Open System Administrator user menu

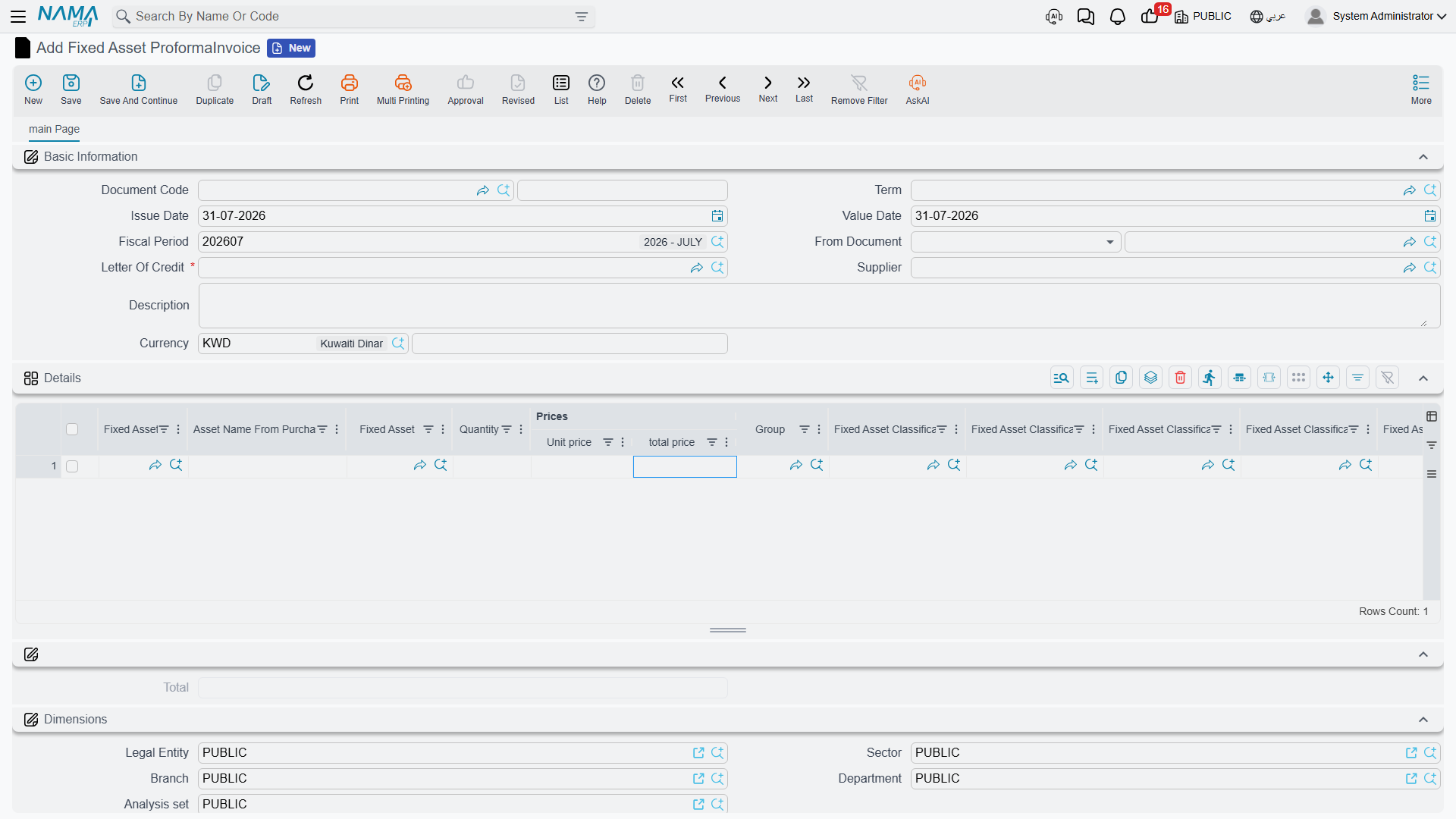coord(1377,16)
